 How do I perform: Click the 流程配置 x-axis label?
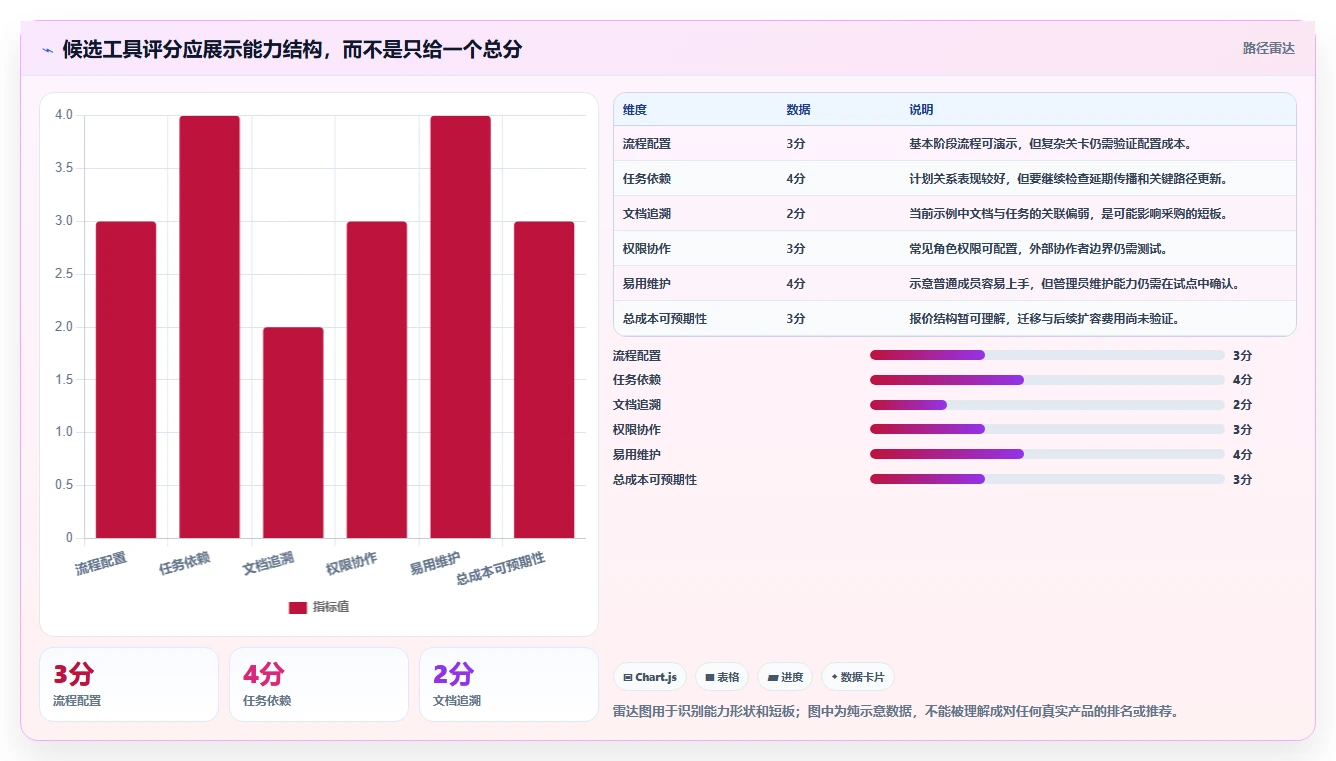(101, 563)
